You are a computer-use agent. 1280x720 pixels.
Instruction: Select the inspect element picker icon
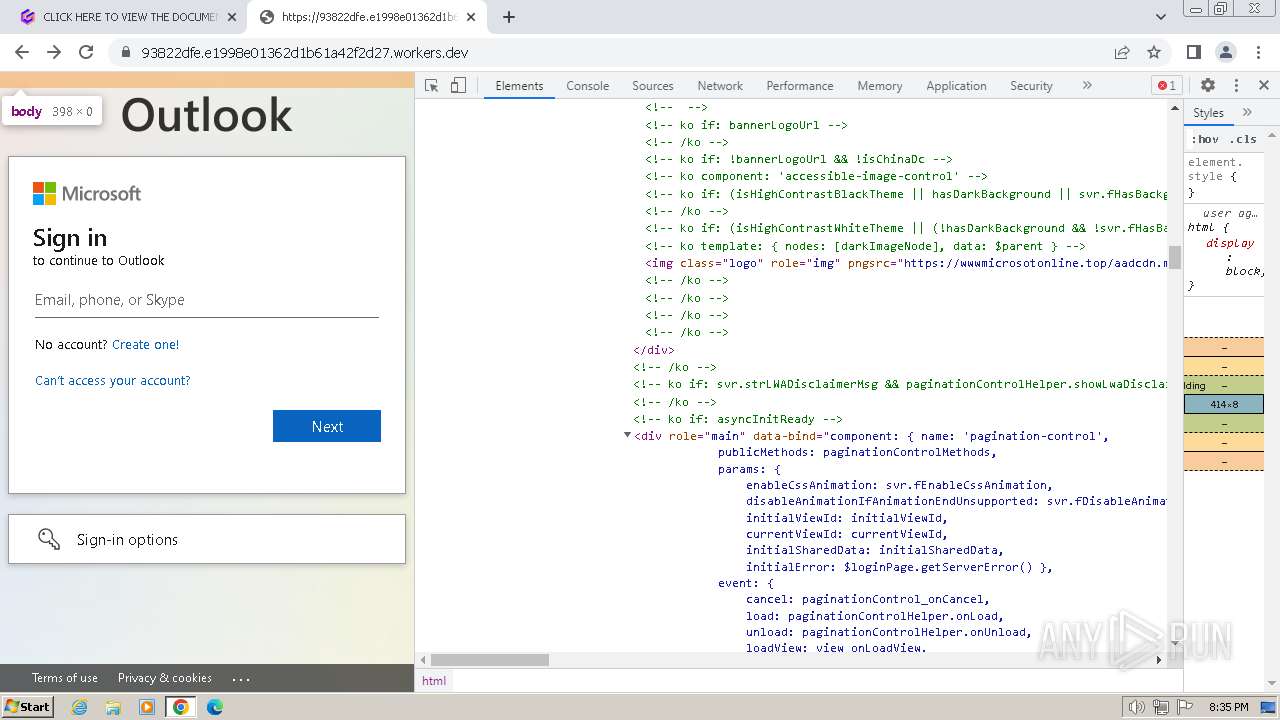pyautogui.click(x=432, y=86)
